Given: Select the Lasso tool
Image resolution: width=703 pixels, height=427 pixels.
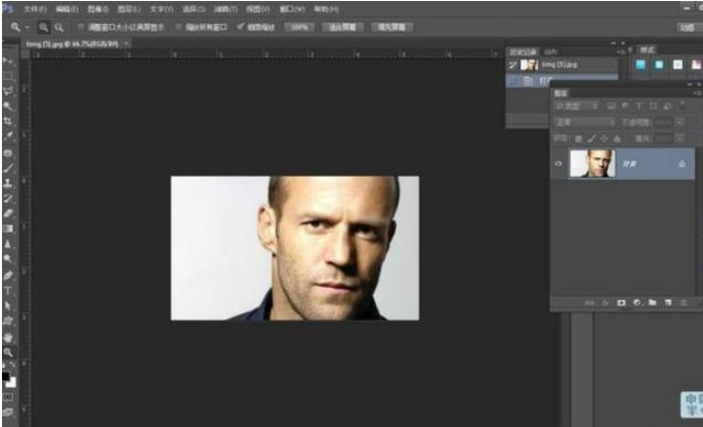Looking at the screenshot, I should tap(8, 91).
